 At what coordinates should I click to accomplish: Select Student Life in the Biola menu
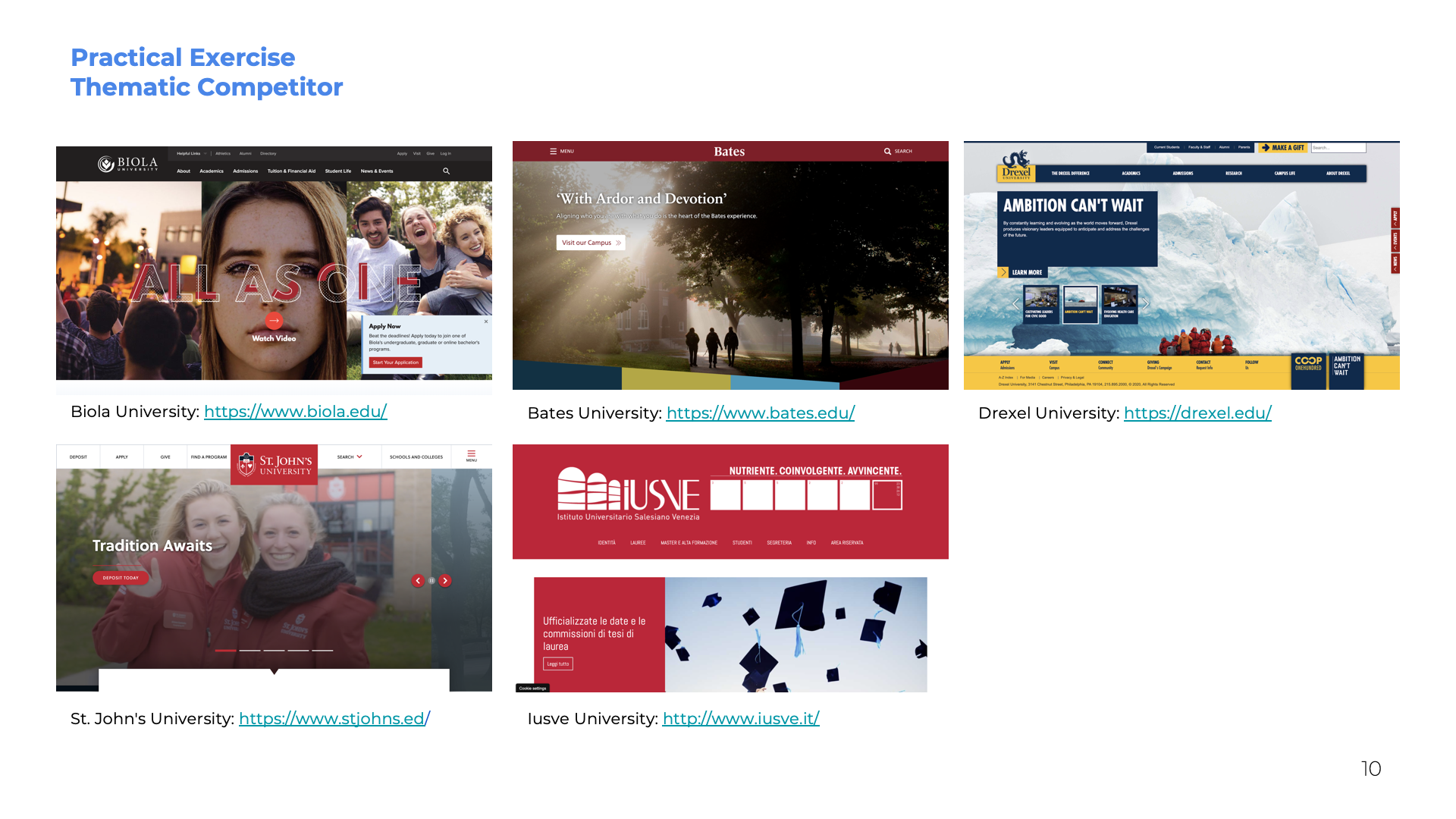click(x=338, y=171)
